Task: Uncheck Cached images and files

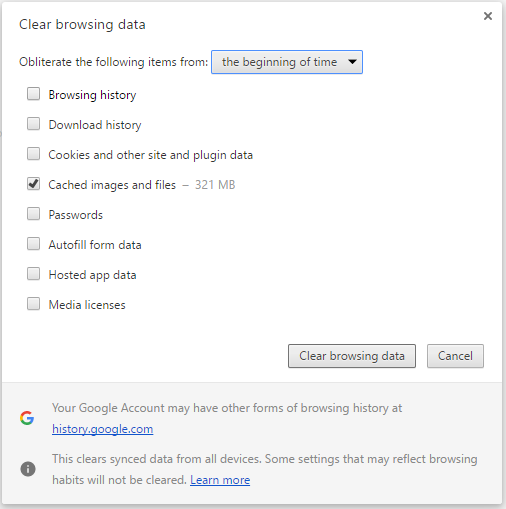Action: [x=33, y=184]
